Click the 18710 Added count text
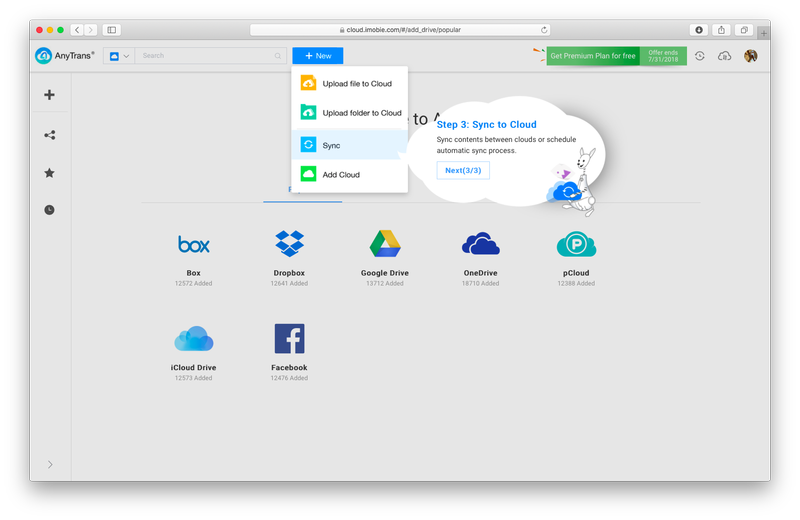This screenshot has height=520, width=800. click(481, 283)
